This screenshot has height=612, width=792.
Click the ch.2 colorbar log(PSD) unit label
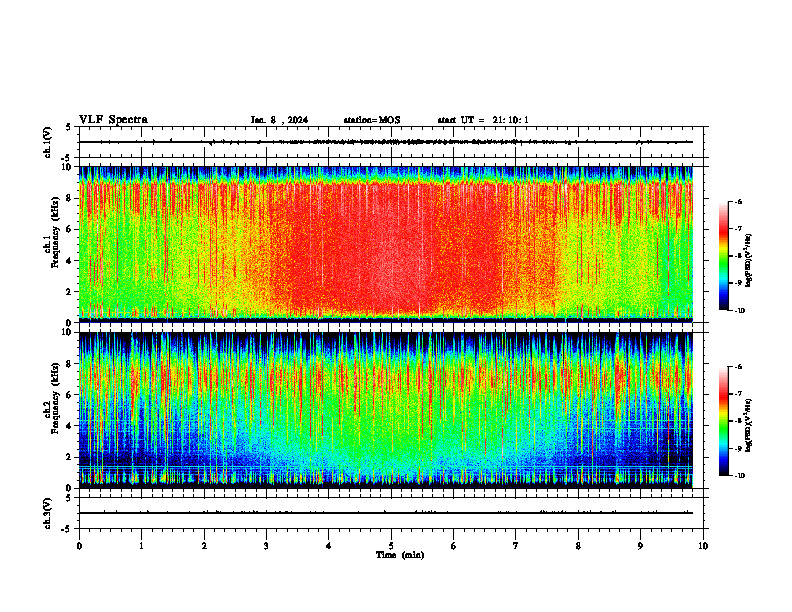click(x=749, y=425)
